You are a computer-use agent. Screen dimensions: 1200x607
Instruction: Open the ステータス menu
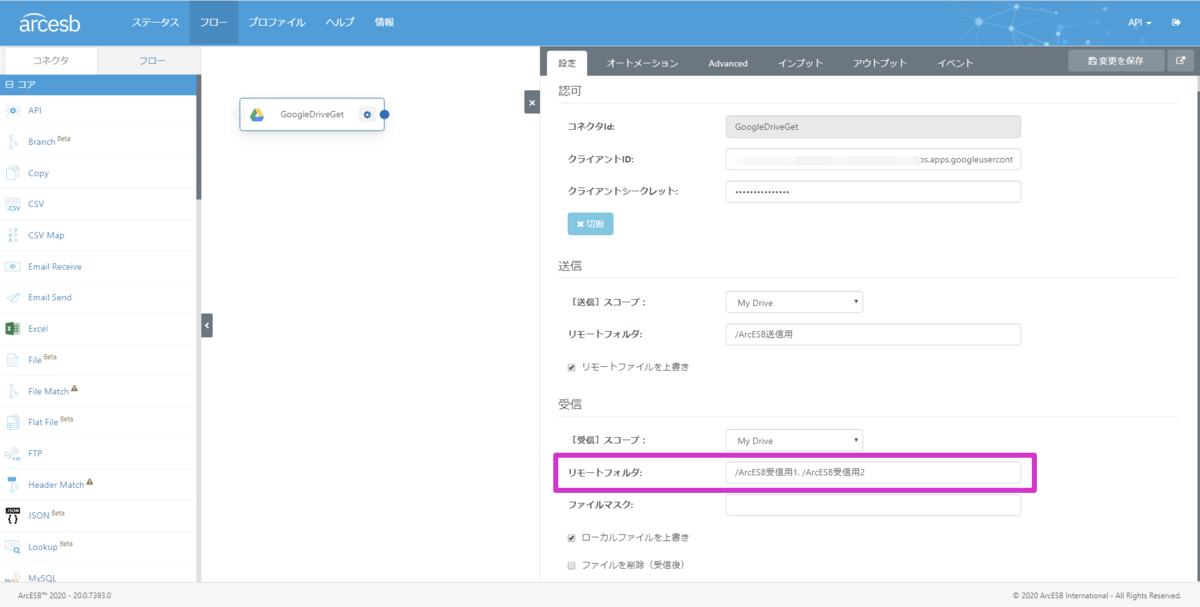pos(155,22)
